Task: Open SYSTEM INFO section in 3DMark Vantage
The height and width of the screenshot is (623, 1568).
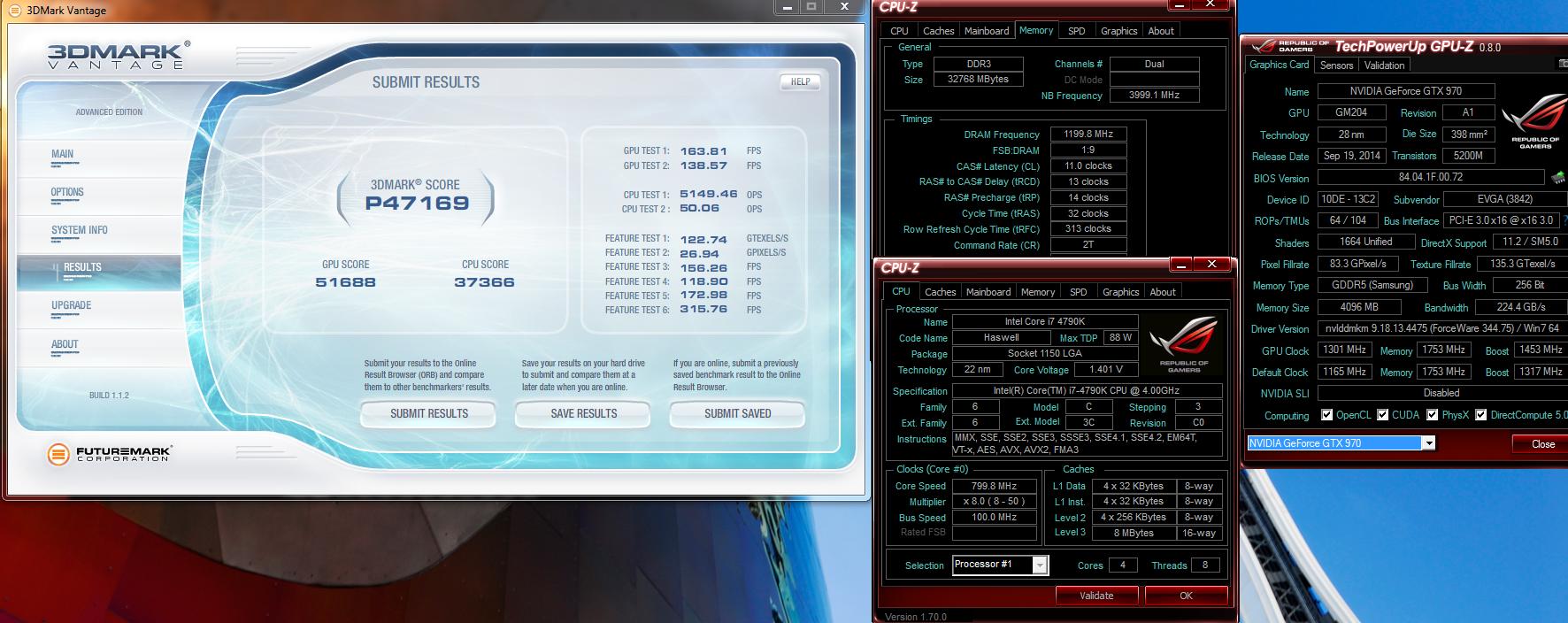Action: pos(99,234)
